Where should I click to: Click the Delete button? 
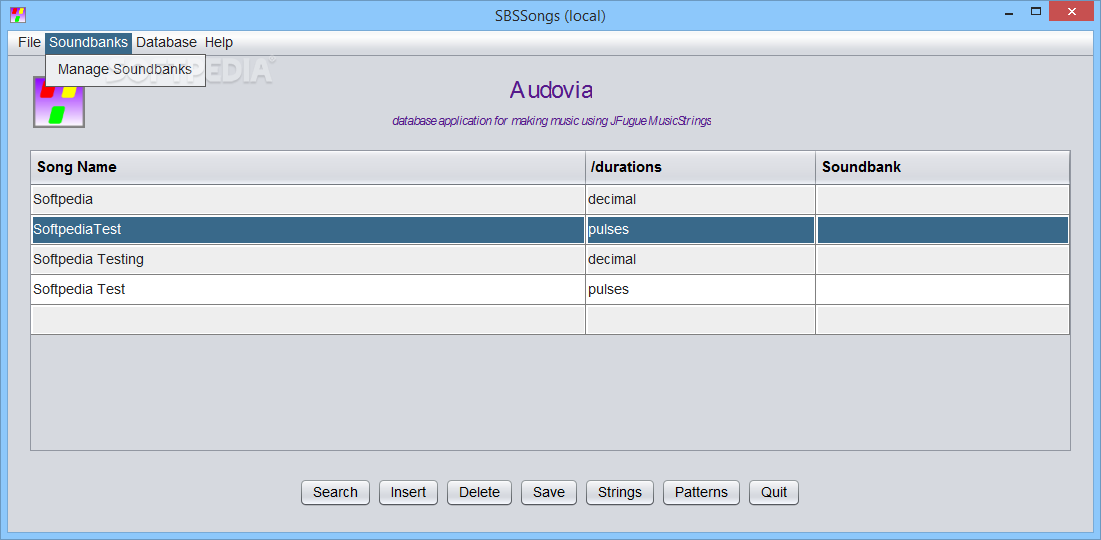pos(480,492)
